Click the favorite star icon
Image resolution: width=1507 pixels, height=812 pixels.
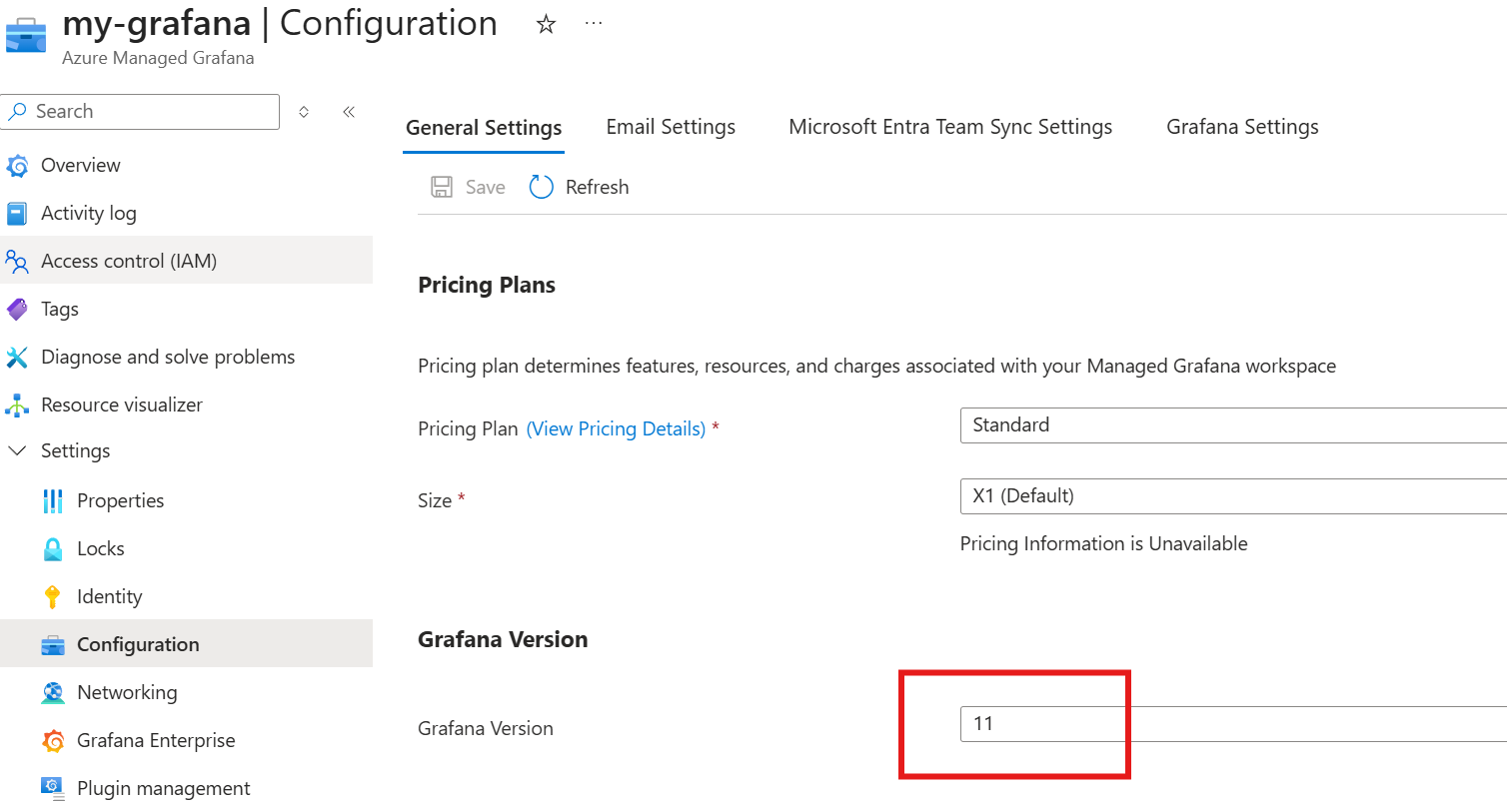point(546,24)
